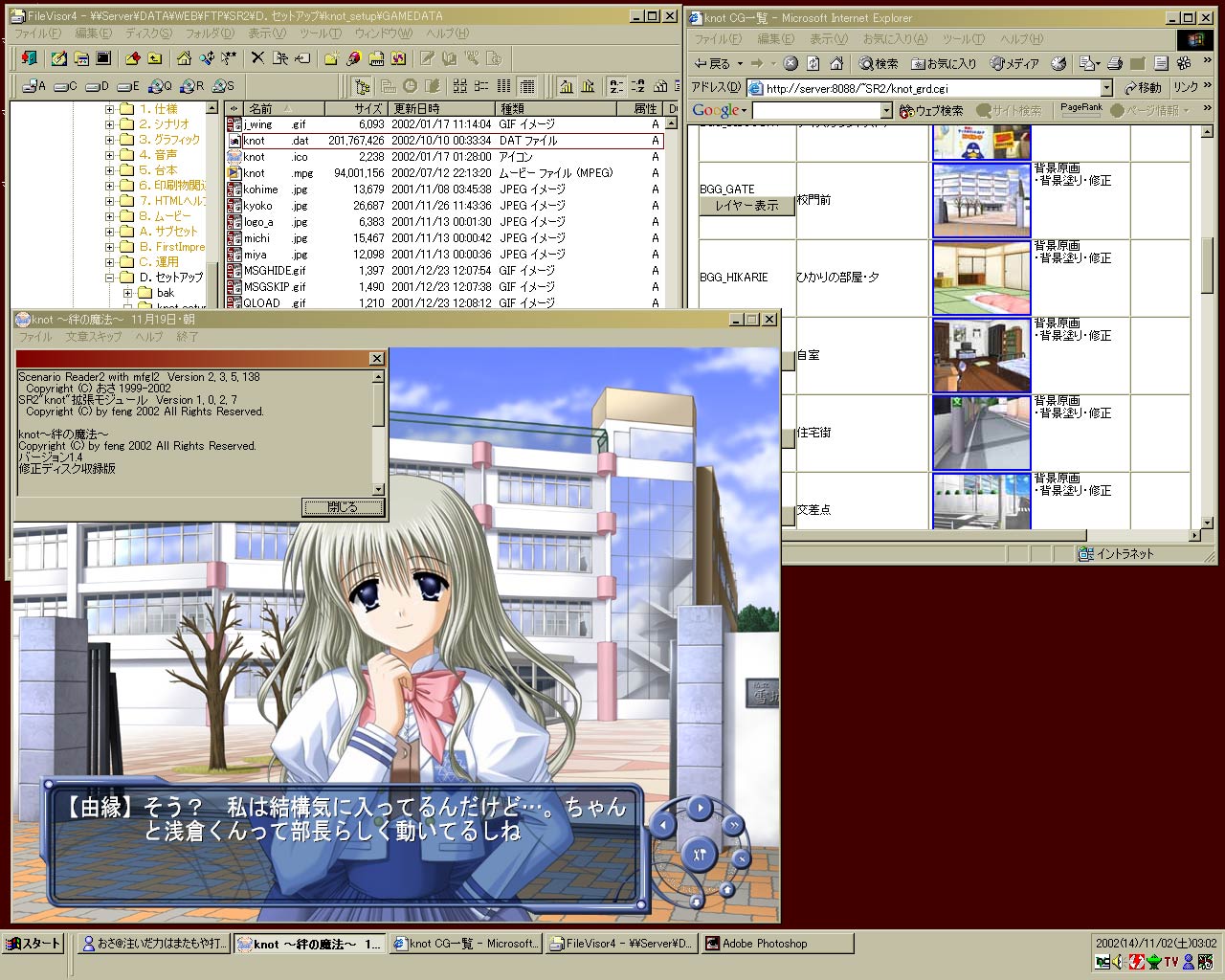Switch to 'knot CG一覧' taskbar button
The image size is (1225, 980).
[x=466, y=944]
